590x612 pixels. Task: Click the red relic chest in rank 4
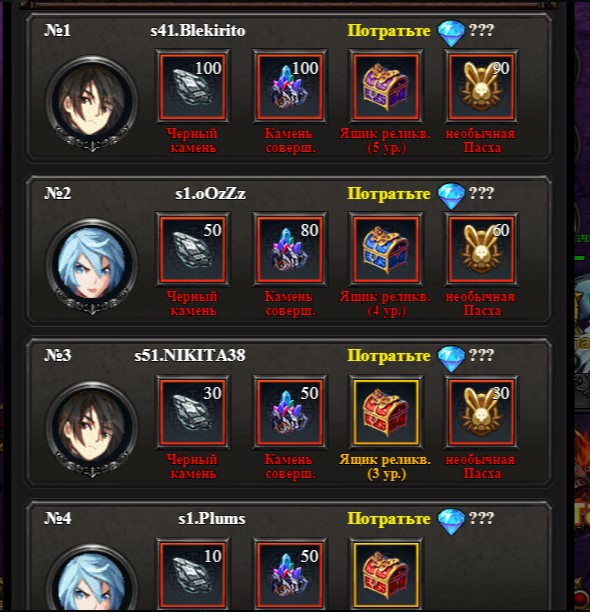386,575
